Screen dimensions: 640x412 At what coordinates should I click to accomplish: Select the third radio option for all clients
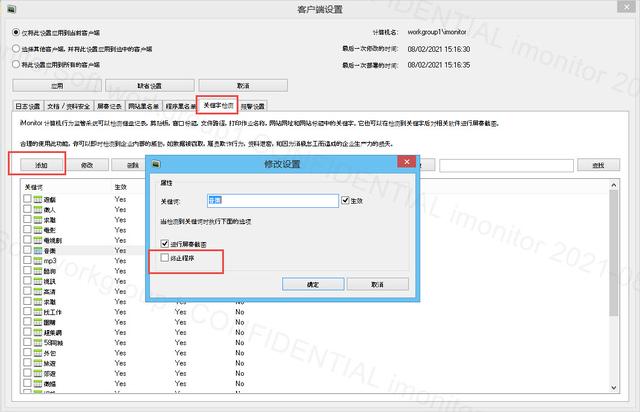pyautogui.click(x=16, y=64)
